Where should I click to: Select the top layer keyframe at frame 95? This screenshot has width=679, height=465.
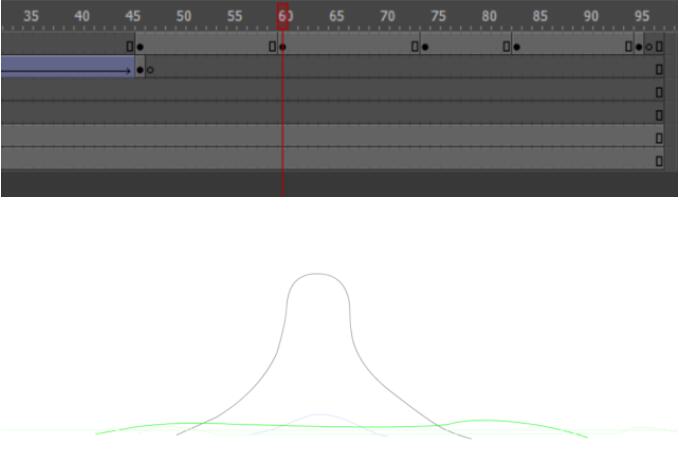[639, 47]
